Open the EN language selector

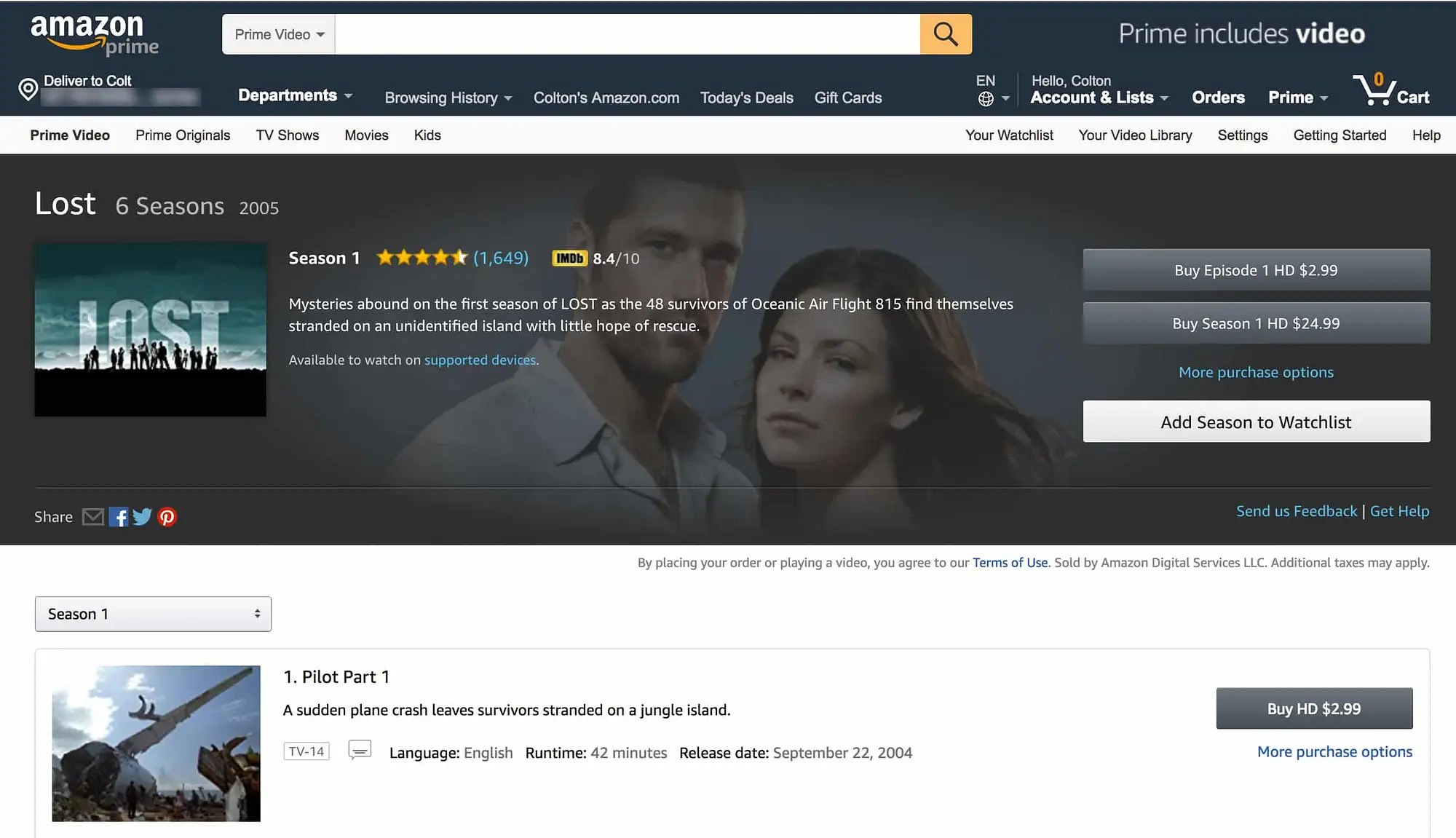988,89
